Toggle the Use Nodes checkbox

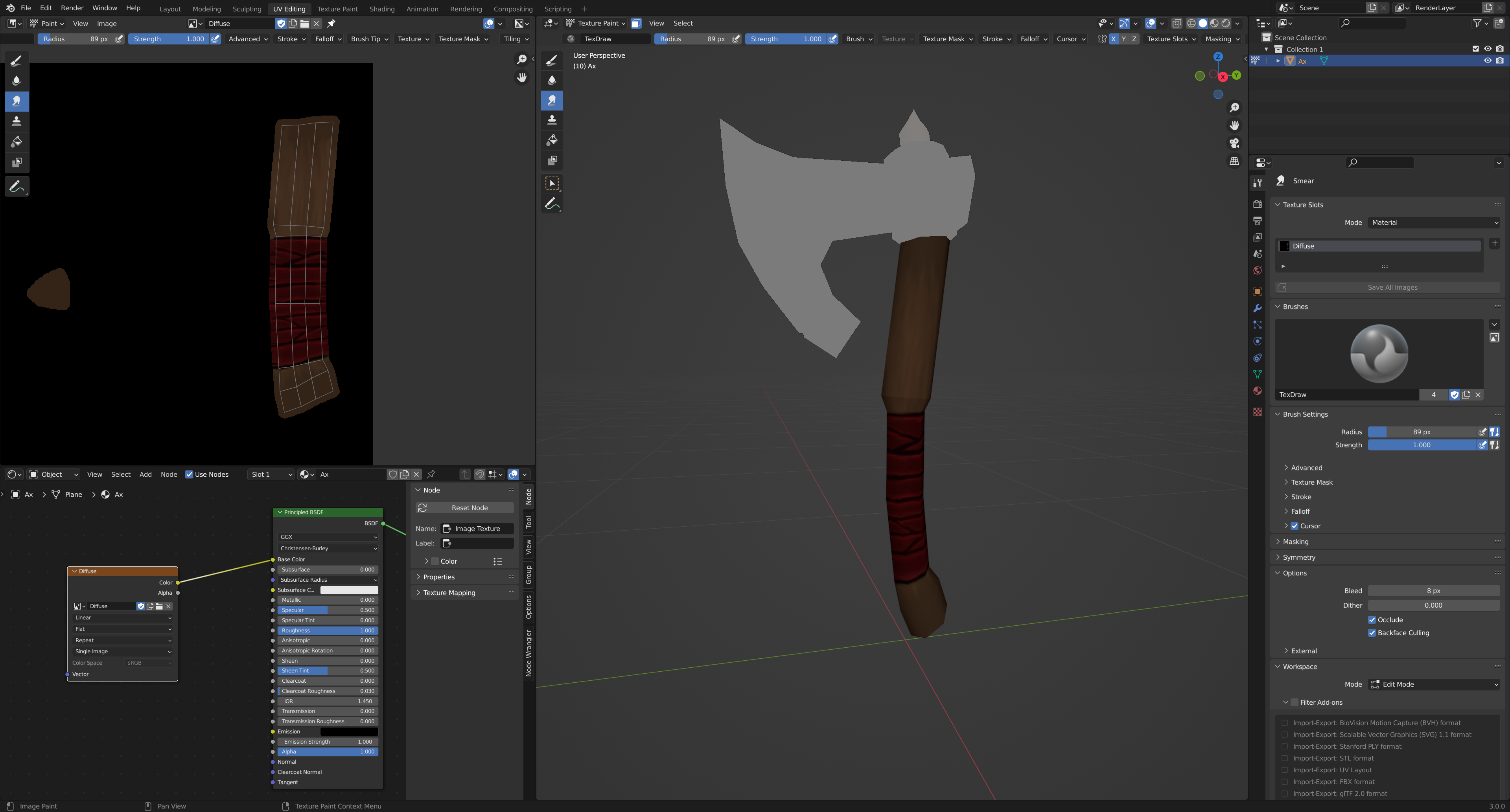pyautogui.click(x=189, y=474)
